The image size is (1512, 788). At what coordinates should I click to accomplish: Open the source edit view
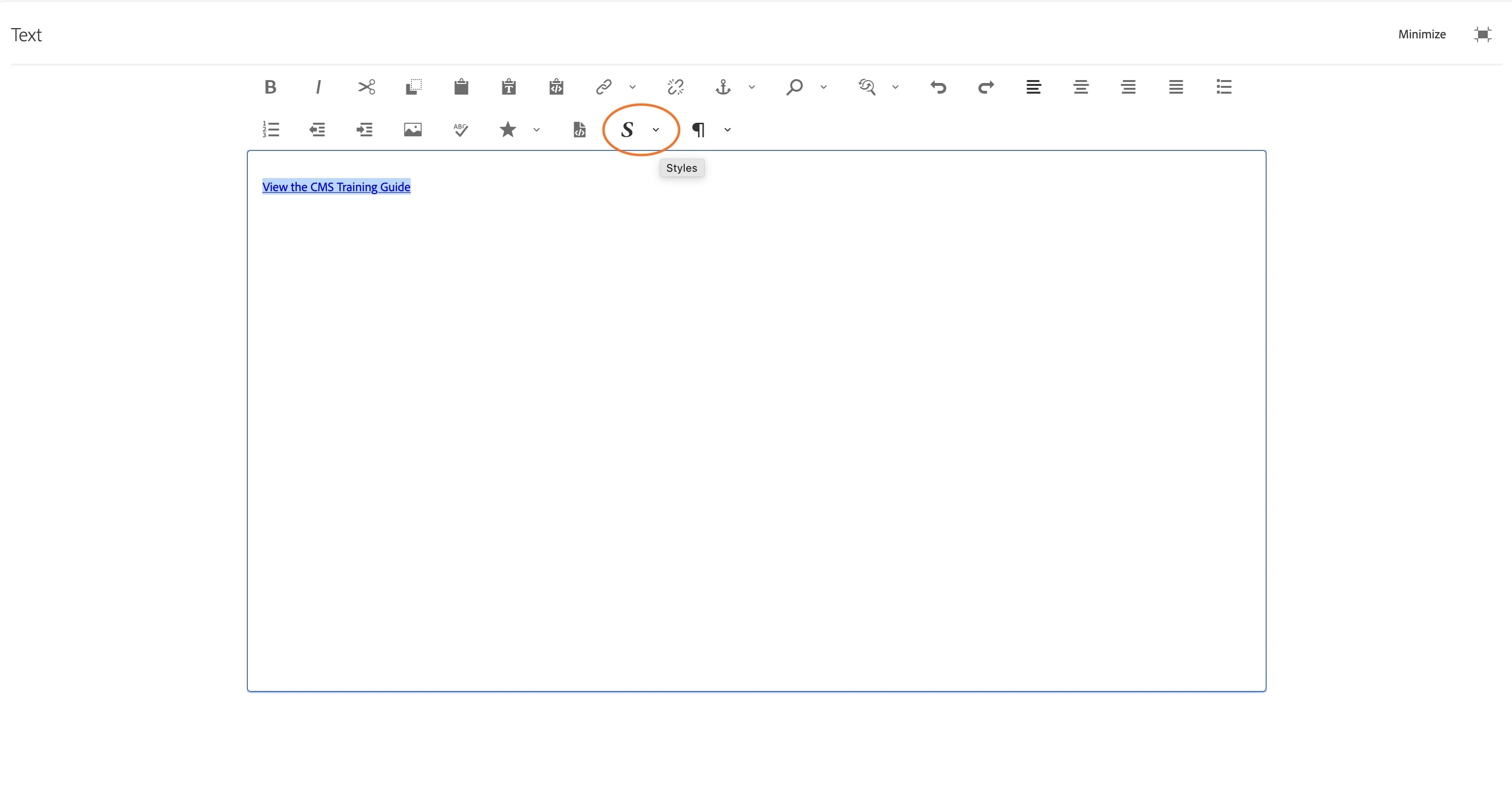[x=579, y=129]
